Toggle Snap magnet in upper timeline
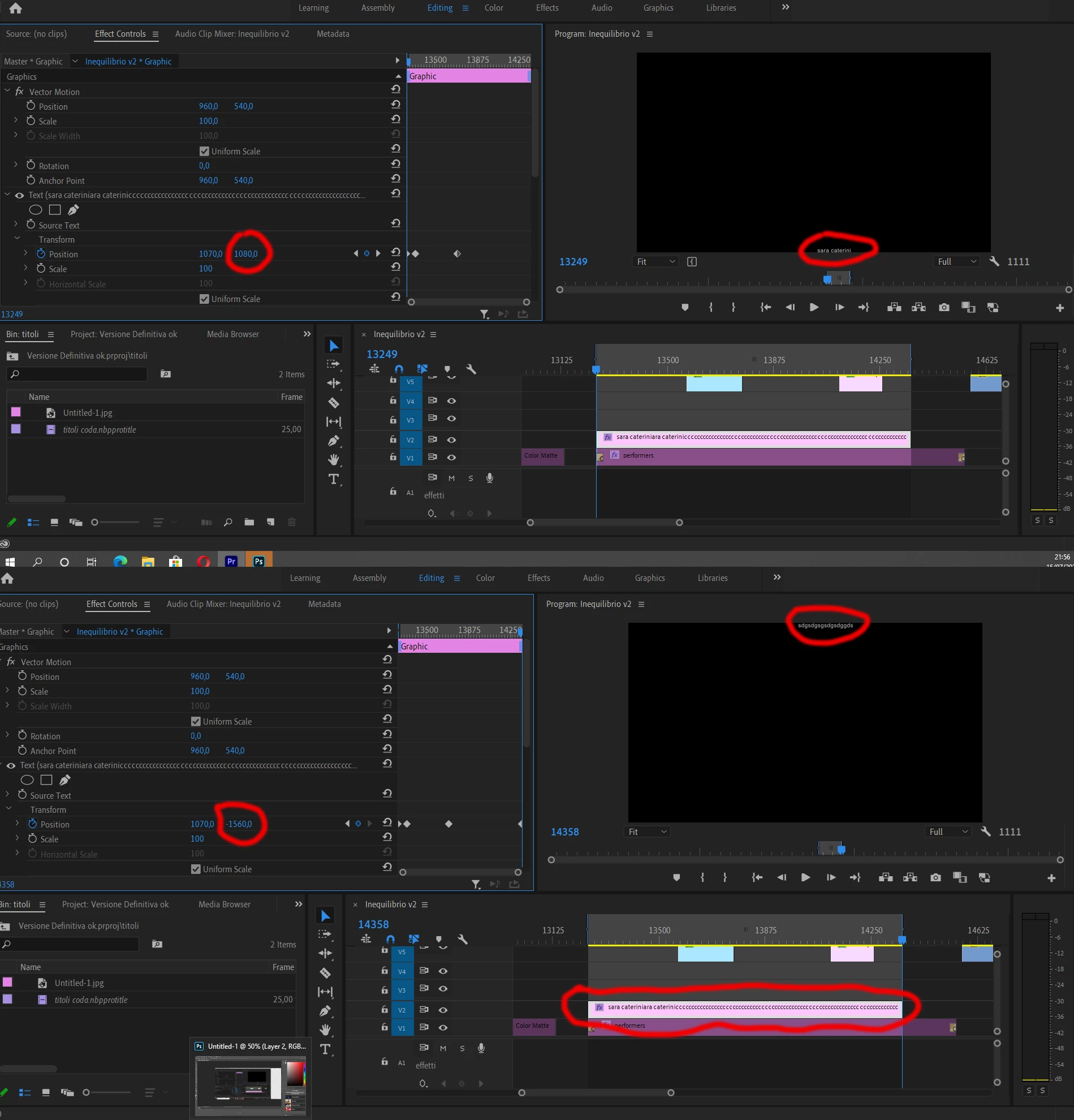The height and width of the screenshot is (1120, 1074). click(399, 369)
